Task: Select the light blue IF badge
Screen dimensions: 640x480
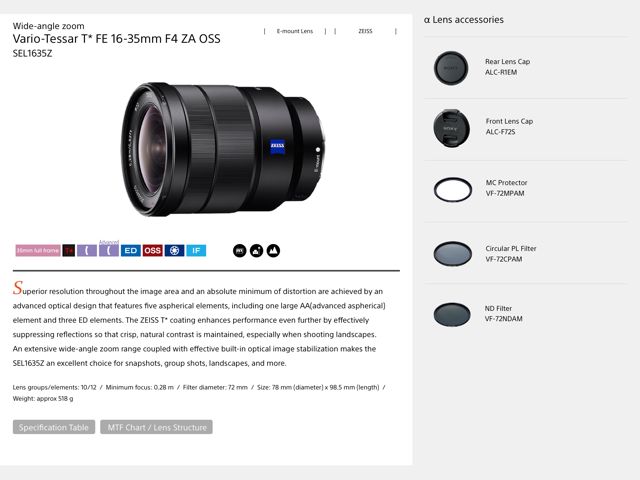Action: tap(196, 250)
